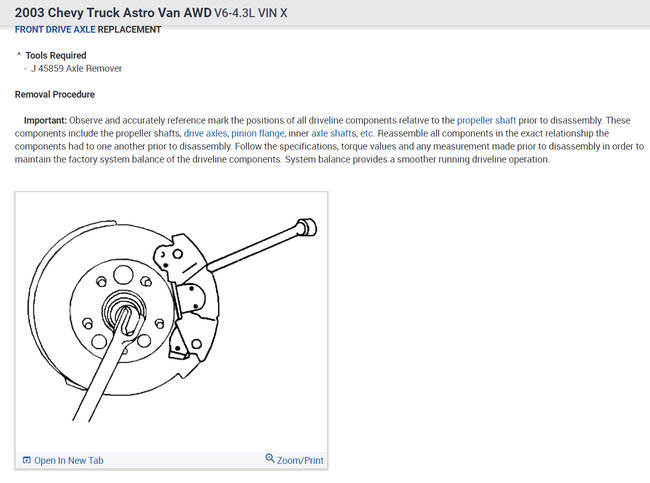Open the pinion flange link
This screenshot has height=483, width=650.
(x=258, y=133)
